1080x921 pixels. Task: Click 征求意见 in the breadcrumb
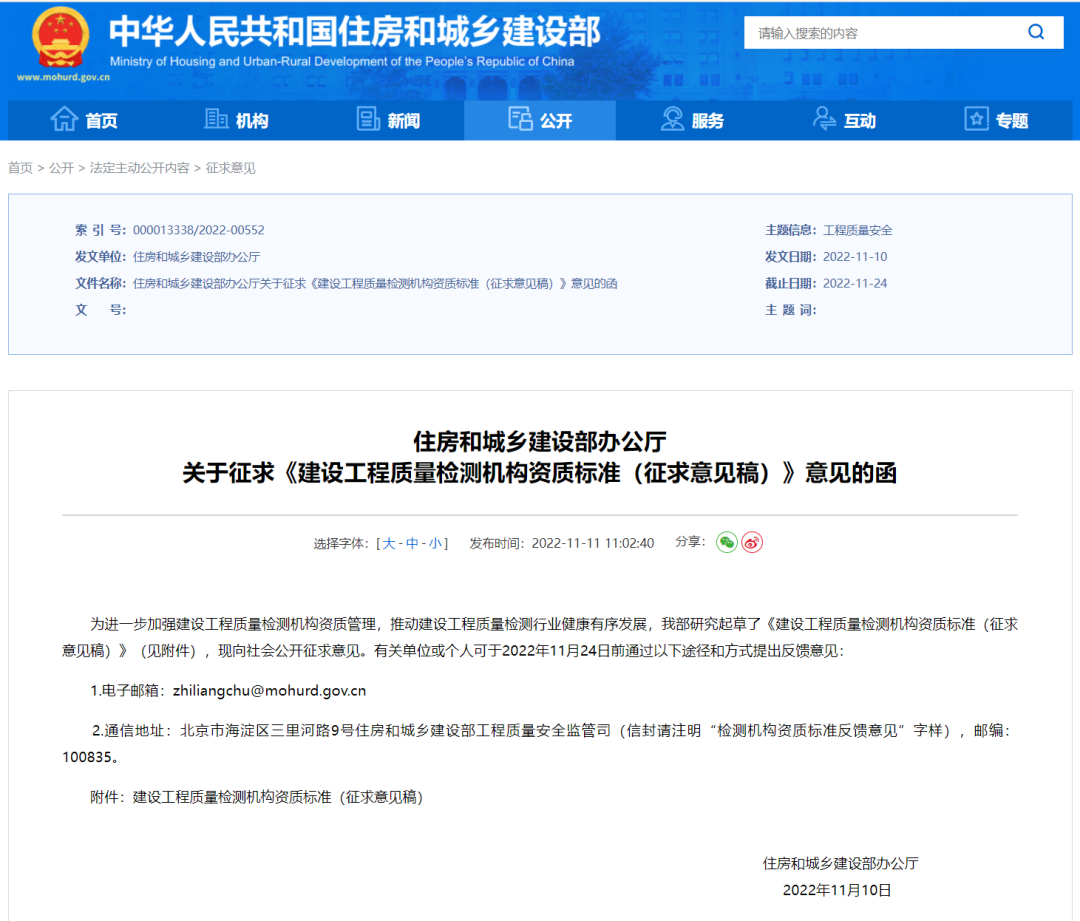tap(231, 168)
